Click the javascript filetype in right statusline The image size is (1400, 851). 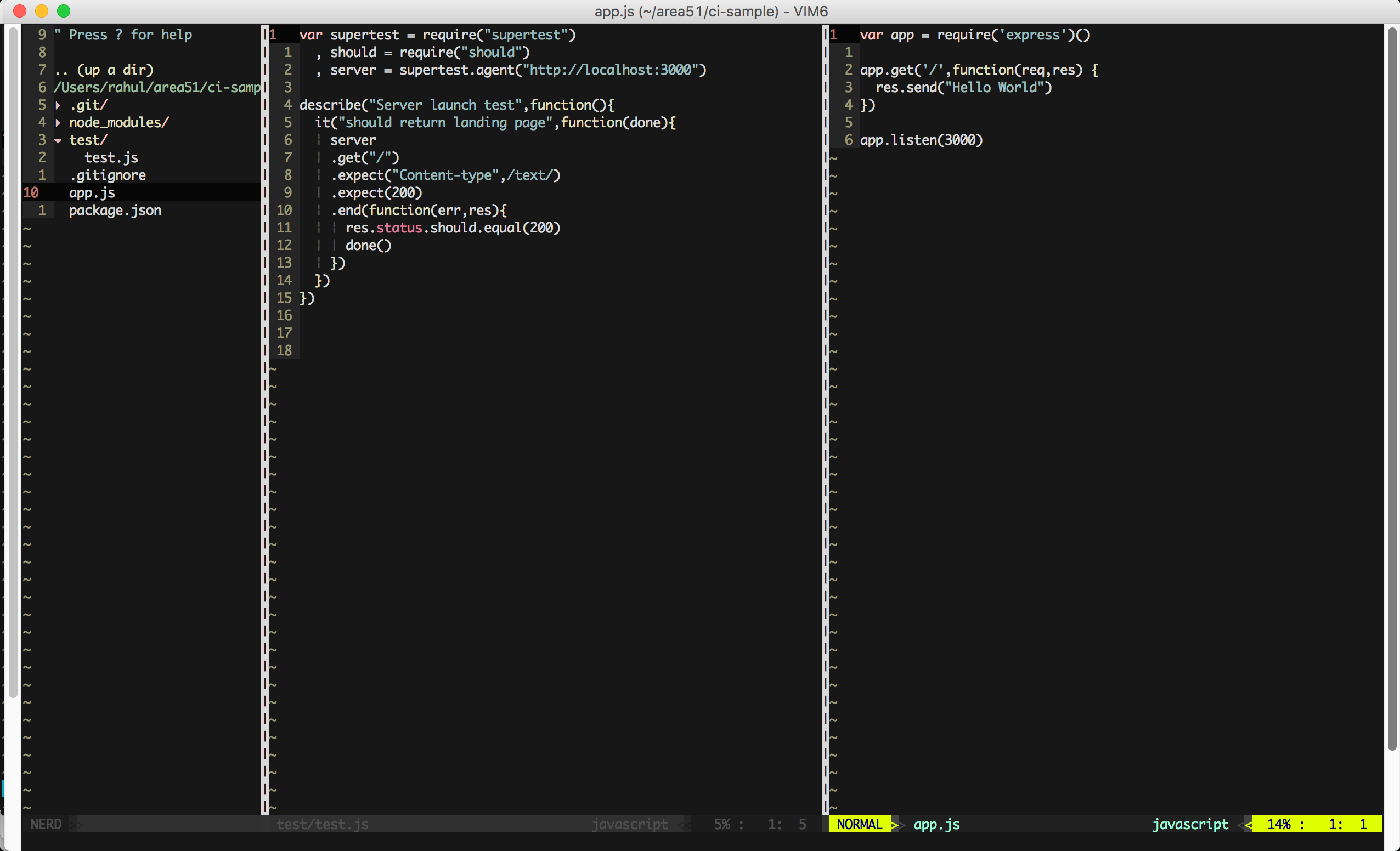coord(1190,824)
